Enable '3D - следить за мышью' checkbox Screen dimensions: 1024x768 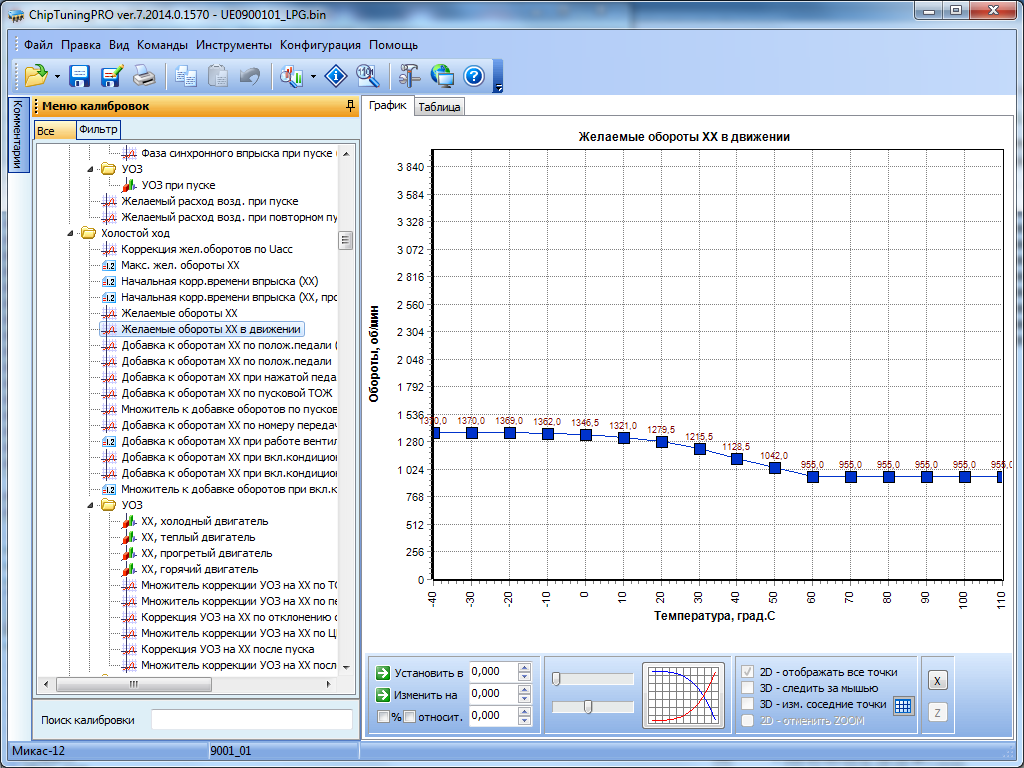[747, 688]
